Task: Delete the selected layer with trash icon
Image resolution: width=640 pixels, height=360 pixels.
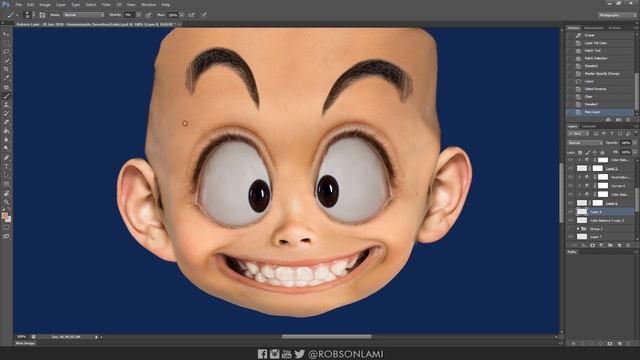Action: coord(629,245)
